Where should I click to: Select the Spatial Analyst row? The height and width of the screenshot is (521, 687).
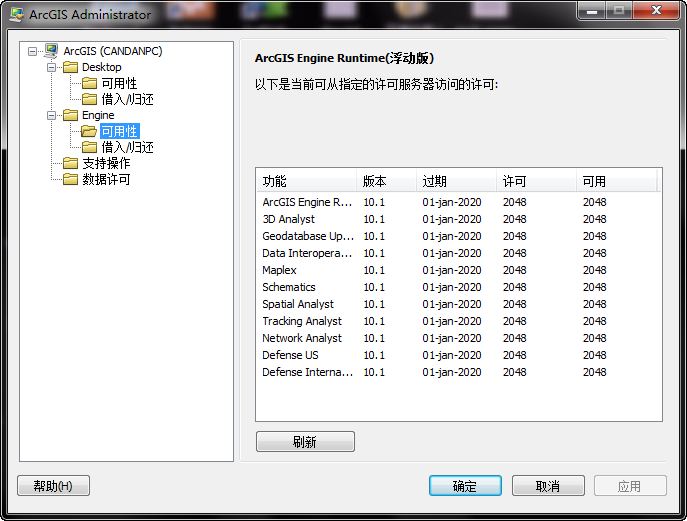(x=458, y=304)
